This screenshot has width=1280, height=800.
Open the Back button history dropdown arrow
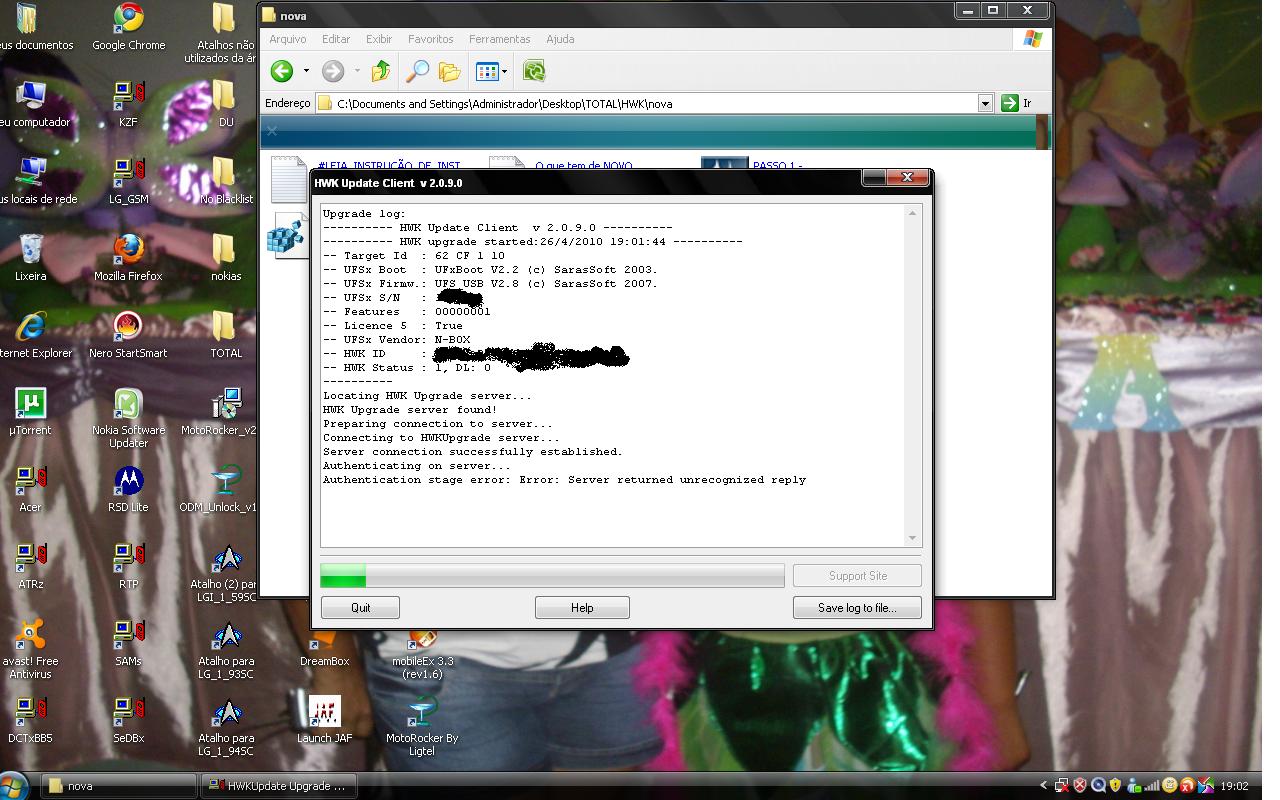306,71
